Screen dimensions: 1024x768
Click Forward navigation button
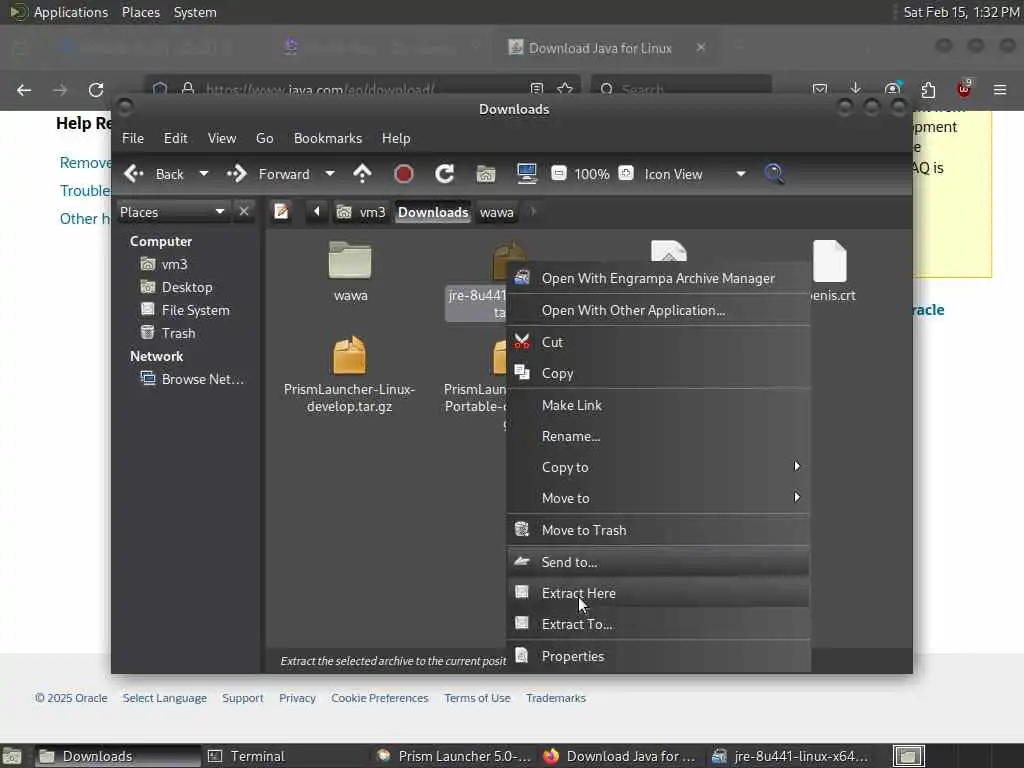(268, 174)
